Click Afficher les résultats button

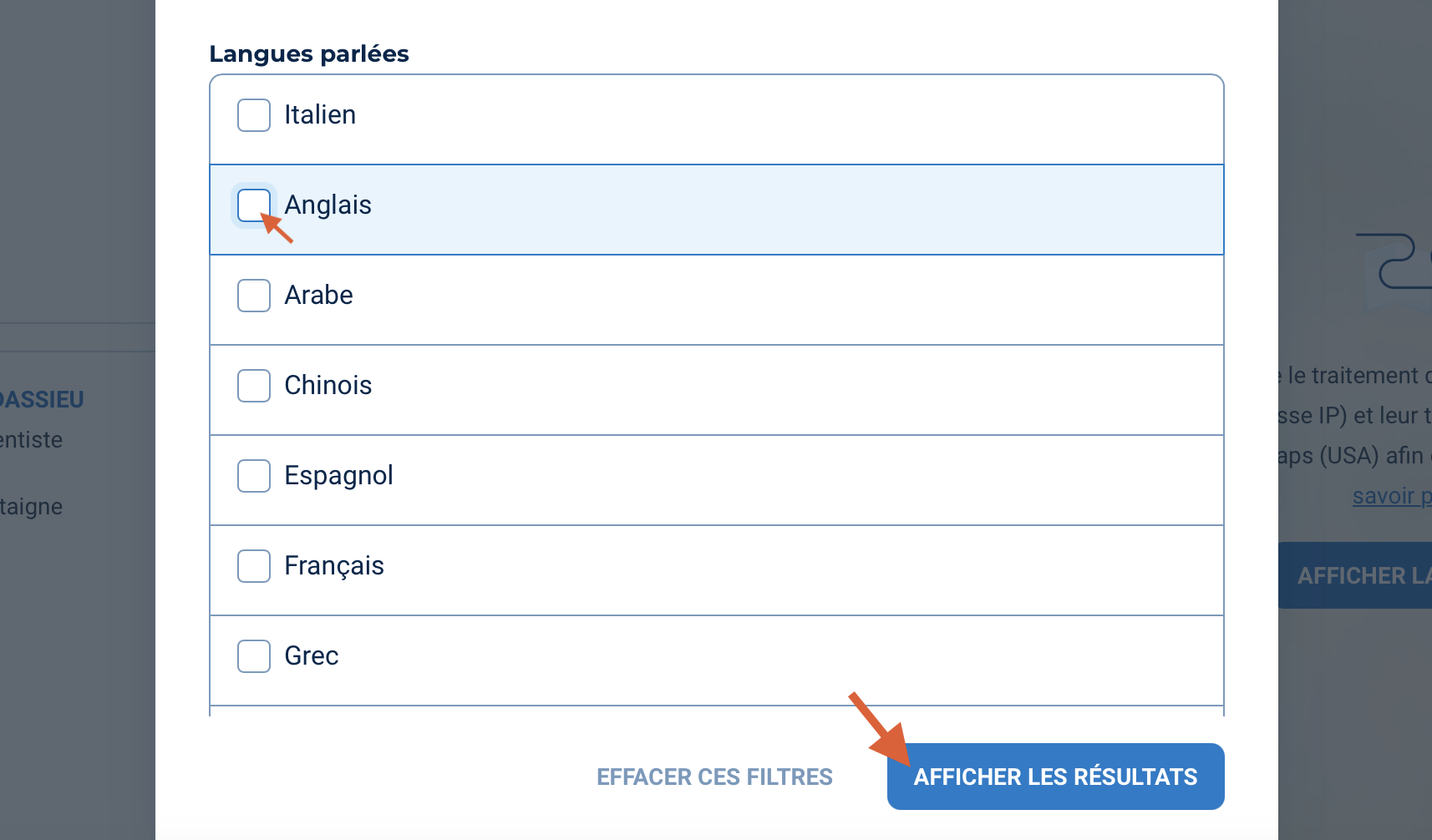click(1055, 777)
